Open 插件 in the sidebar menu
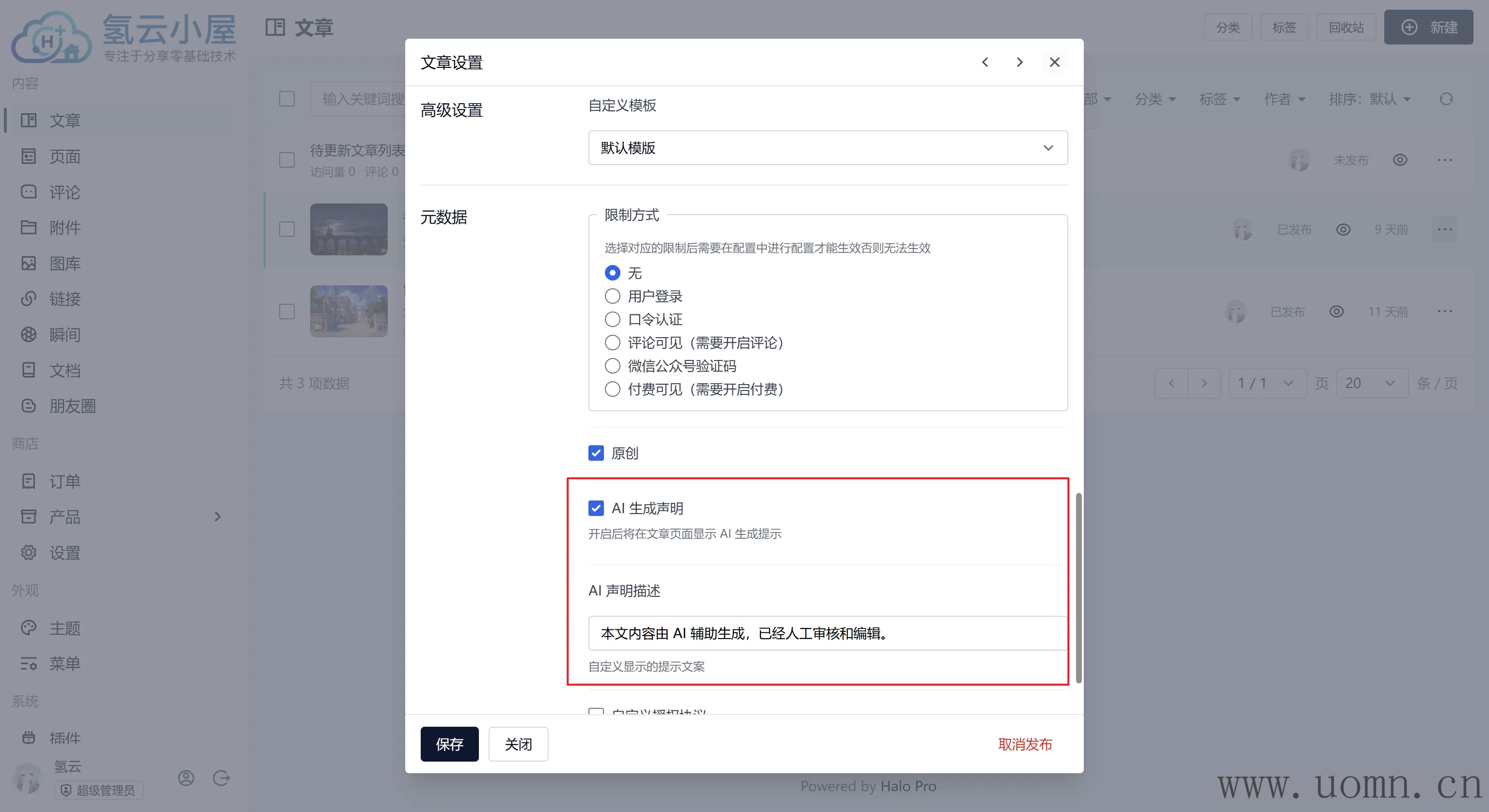Image resolution: width=1489 pixels, height=812 pixels. tap(64, 738)
